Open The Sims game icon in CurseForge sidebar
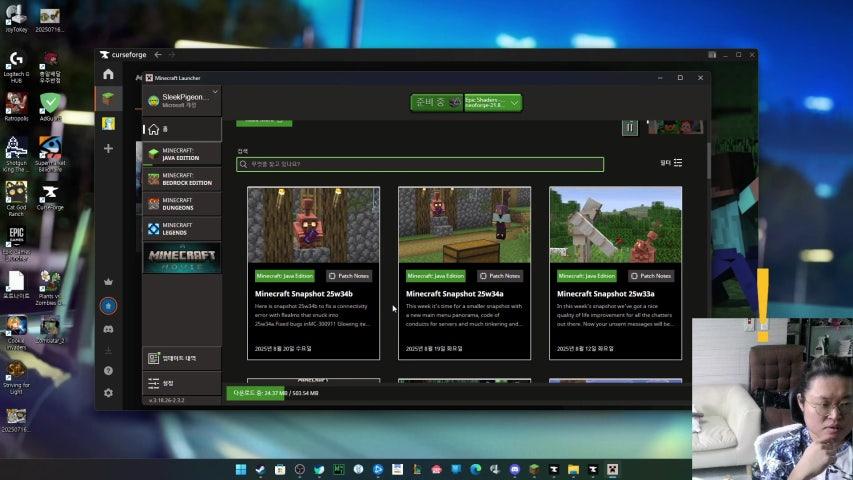This screenshot has height=480, width=853. [108, 124]
